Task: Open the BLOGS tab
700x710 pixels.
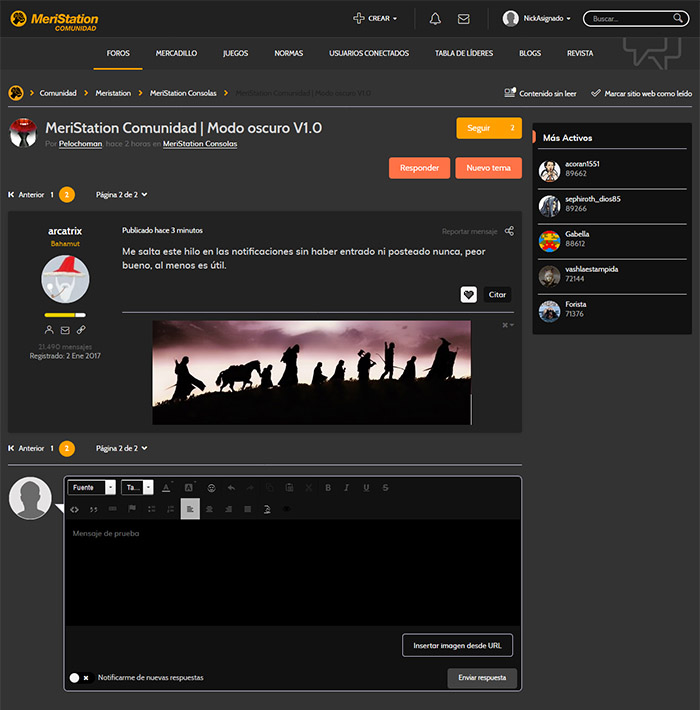Action: [x=530, y=53]
